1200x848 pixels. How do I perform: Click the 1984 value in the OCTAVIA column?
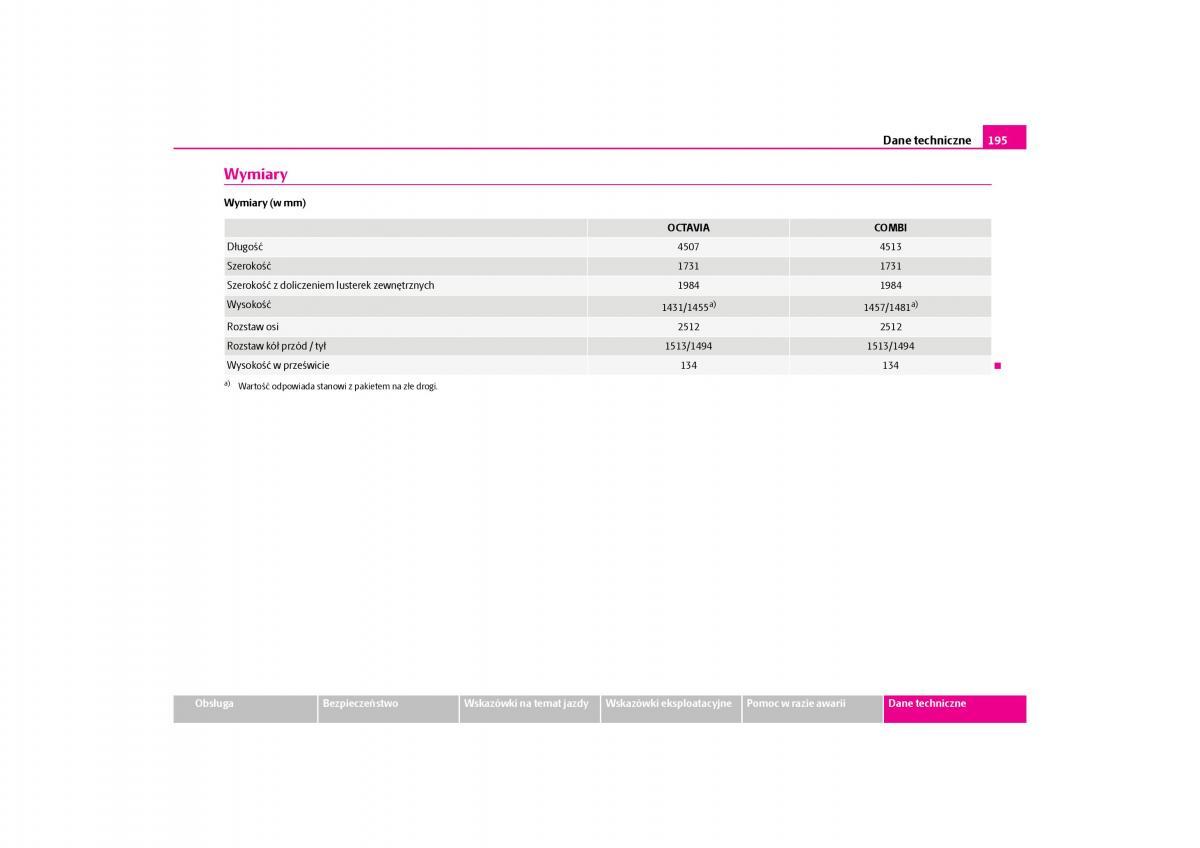click(688, 286)
